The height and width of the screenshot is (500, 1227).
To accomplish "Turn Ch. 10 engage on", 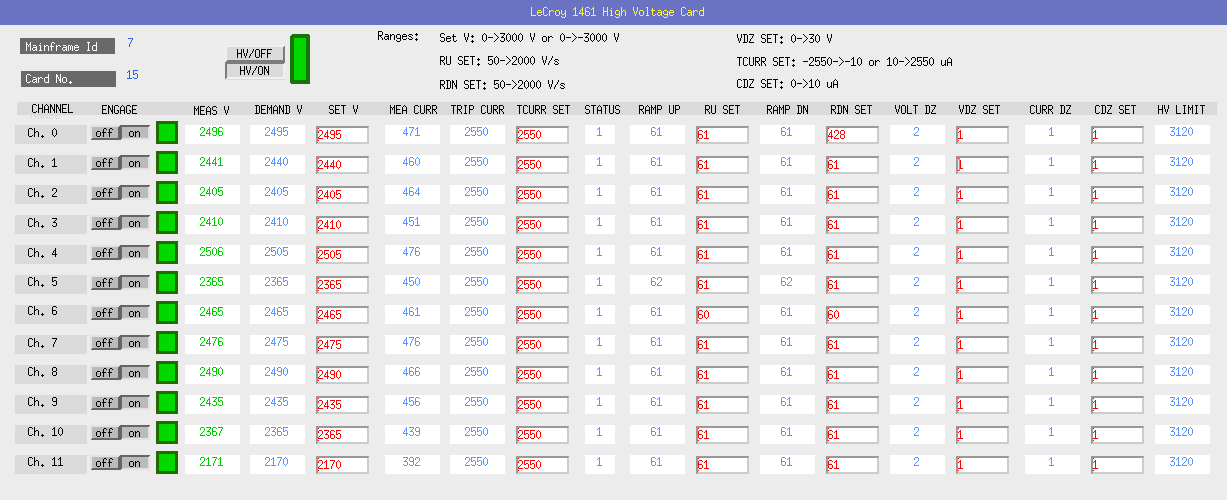I will pyautogui.click(x=135, y=433).
